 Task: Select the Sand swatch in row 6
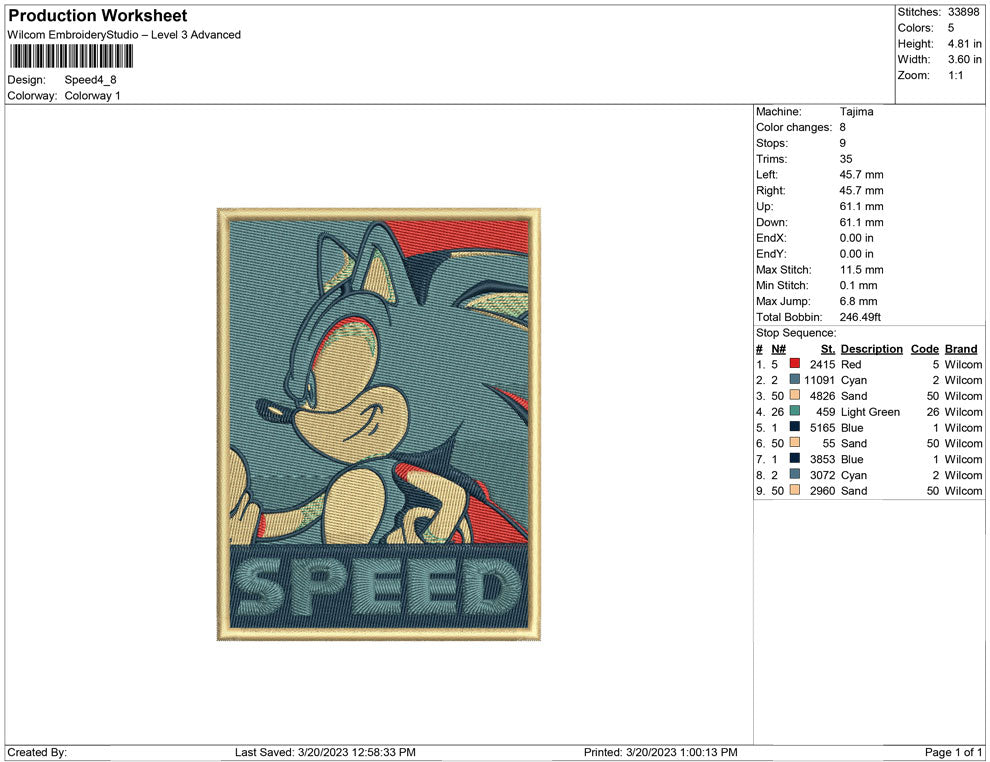point(794,443)
